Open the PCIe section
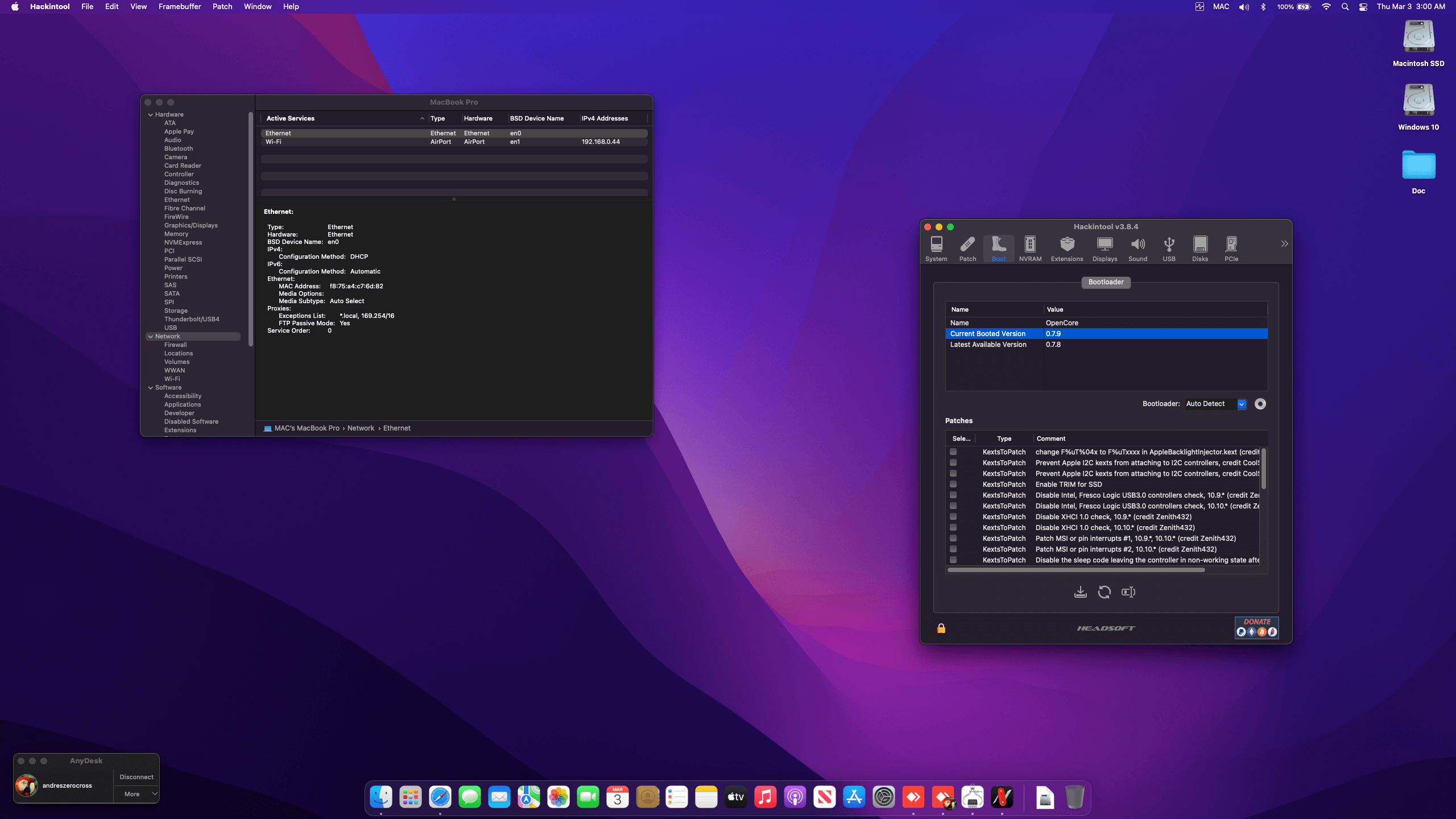 (x=1231, y=249)
